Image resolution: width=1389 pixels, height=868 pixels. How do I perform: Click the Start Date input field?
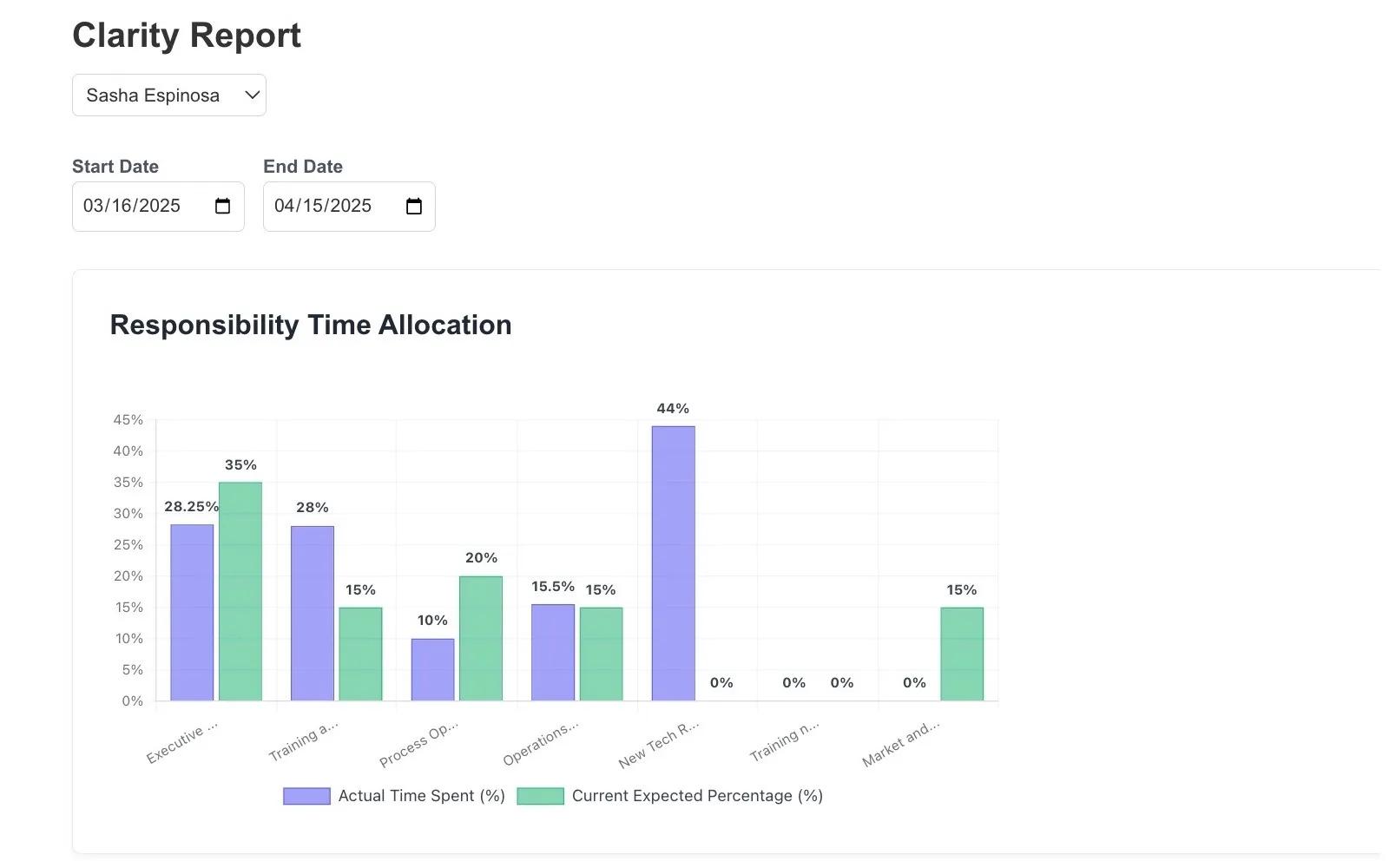(132, 207)
